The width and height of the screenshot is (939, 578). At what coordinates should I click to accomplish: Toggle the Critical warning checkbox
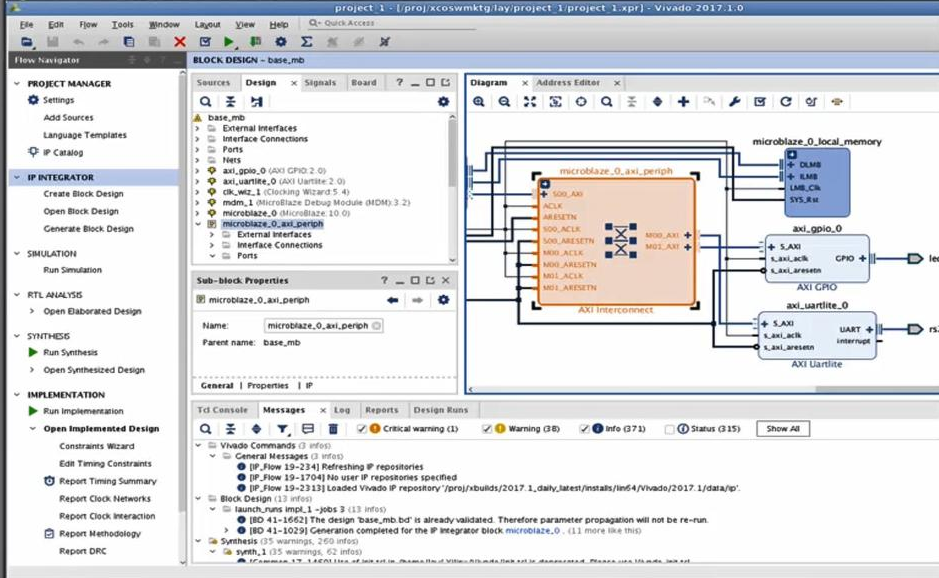point(361,429)
